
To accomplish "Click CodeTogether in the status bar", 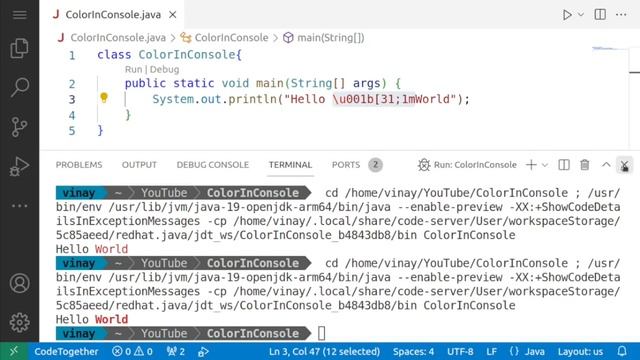I will [66, 351].
